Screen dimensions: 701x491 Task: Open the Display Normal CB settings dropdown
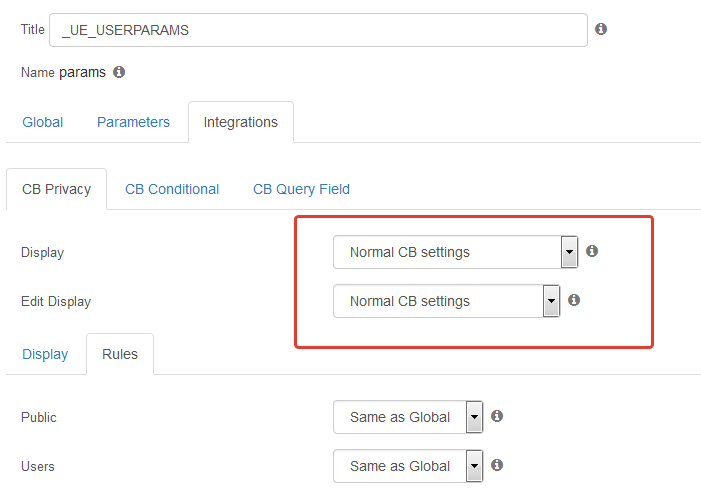point(456,252)
